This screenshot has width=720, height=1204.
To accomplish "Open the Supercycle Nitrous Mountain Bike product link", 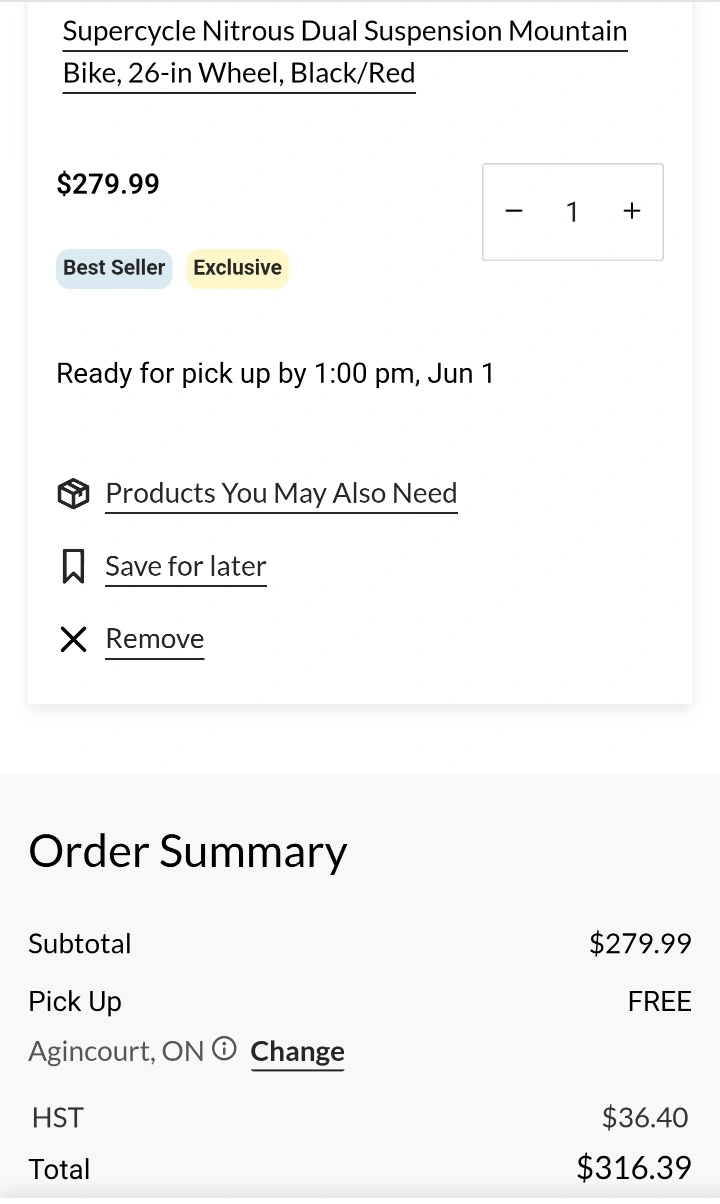I will pyautogui.click(x=345, y=52).
